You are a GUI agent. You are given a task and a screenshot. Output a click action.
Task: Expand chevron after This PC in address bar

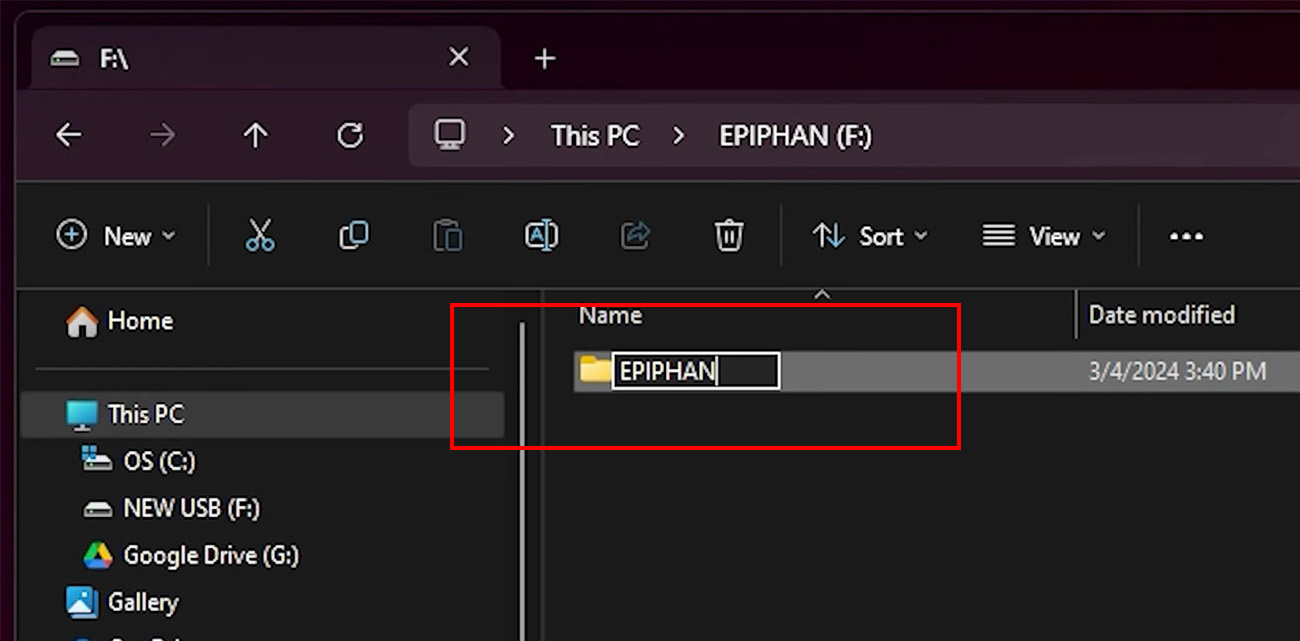[x=679, y=136]
